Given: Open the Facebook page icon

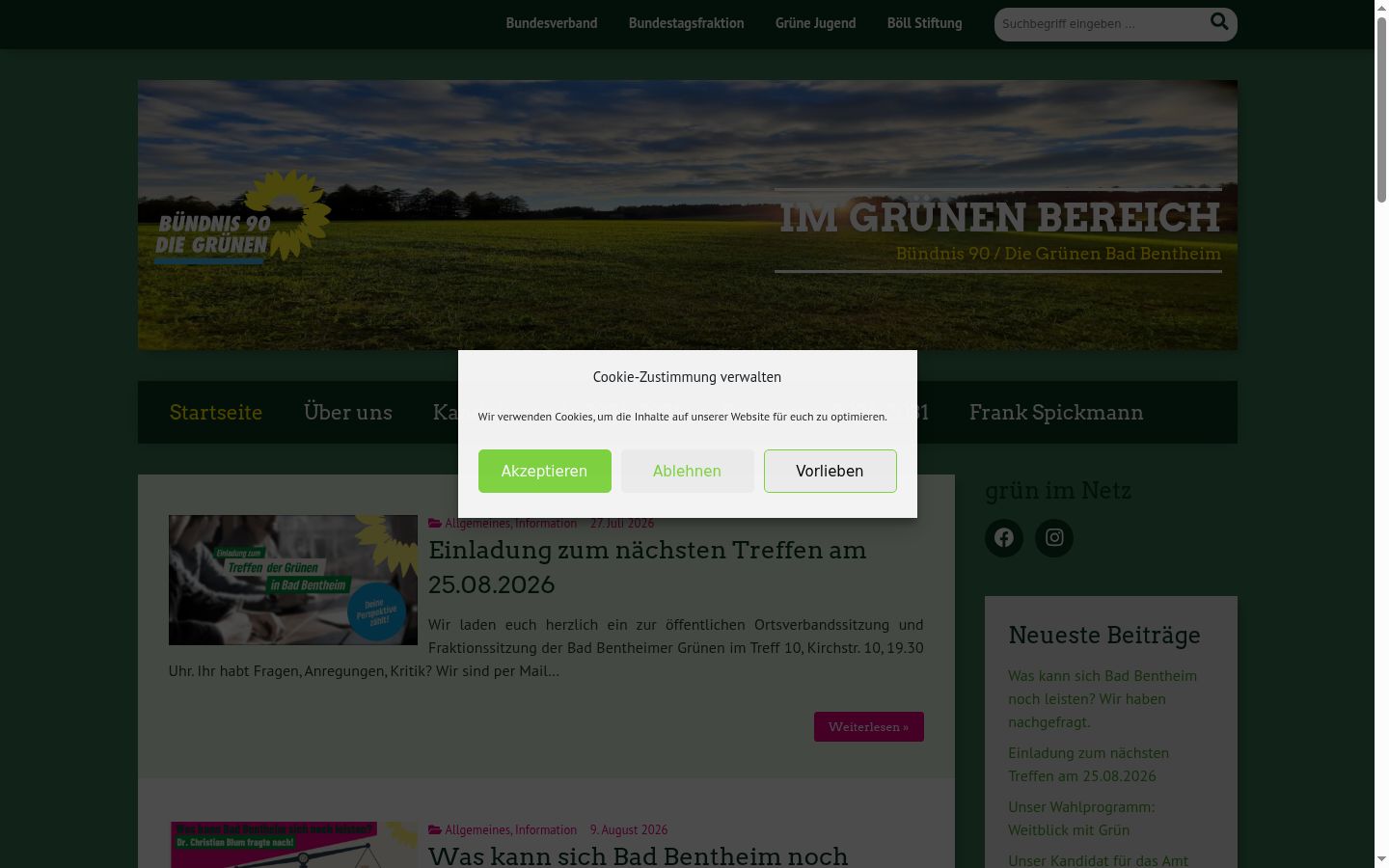Looking at the screenshot, I should coord(1004,538).
